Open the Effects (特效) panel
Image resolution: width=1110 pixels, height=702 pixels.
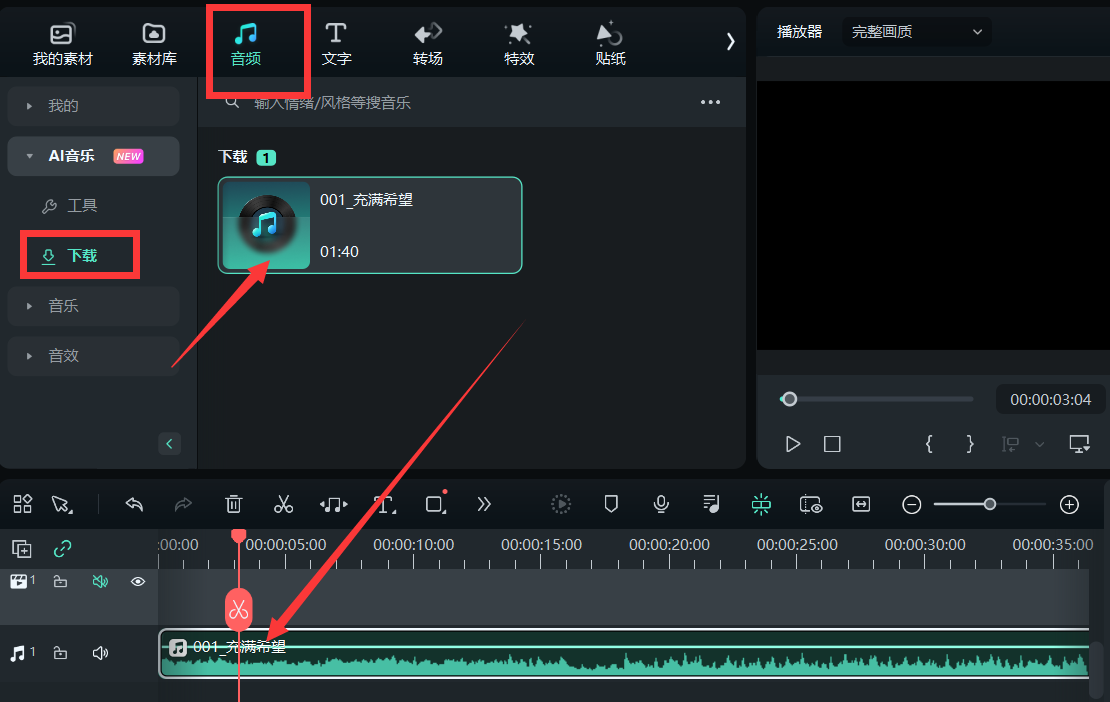(519, 45)
